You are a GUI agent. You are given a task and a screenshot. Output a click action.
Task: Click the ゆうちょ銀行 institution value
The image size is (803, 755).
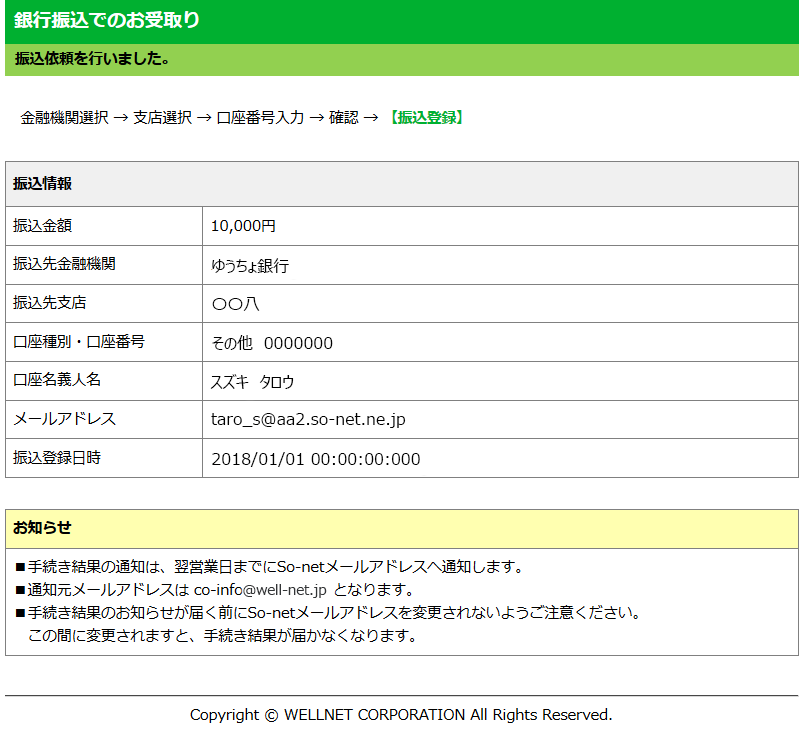pyautogui.click(x=250, y=266)
